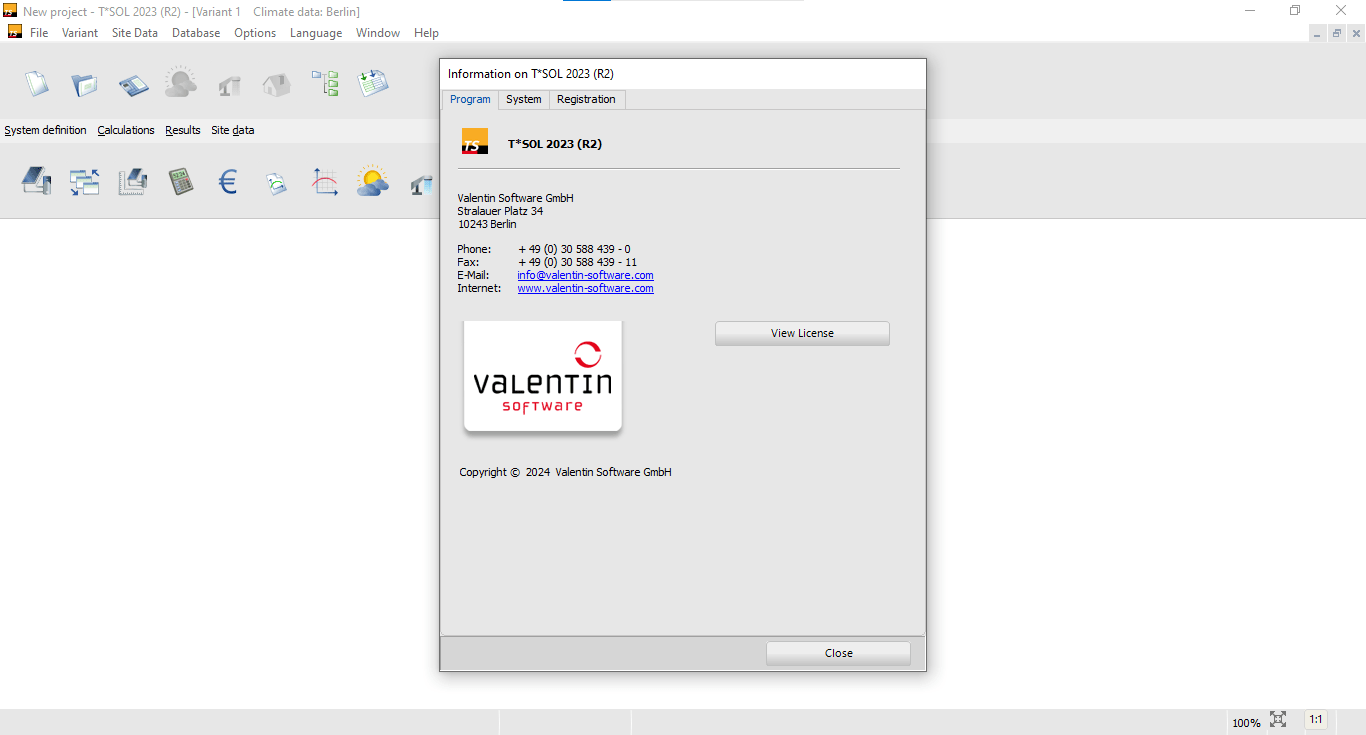Open the info@valentin-software.com email link

(585, 275)
